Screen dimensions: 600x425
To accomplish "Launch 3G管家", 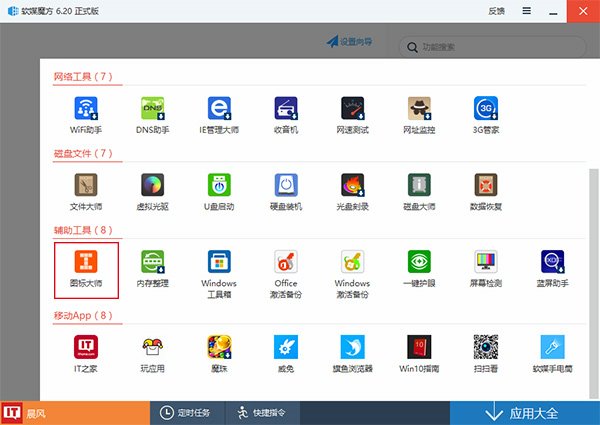I will pyautogui.click(x=486, y=115).
